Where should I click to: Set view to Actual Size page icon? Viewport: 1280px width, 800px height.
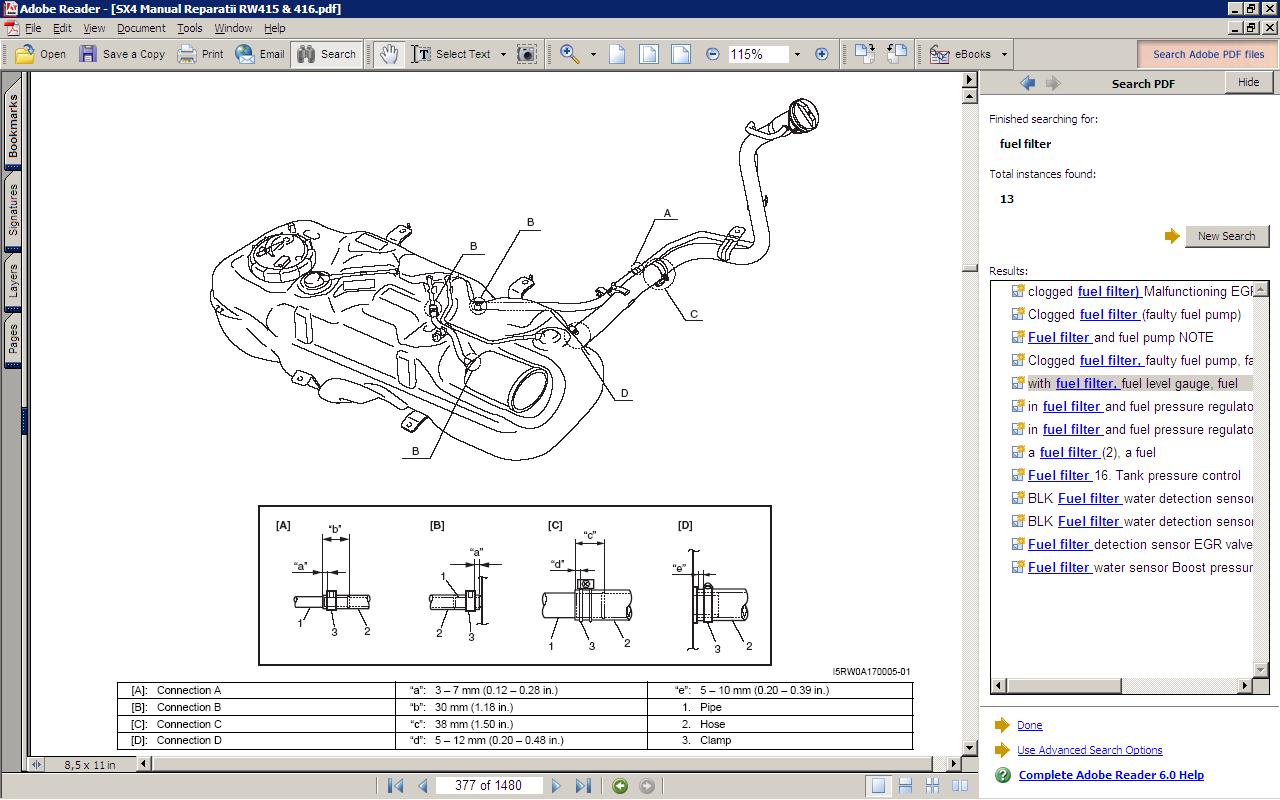(617, 54)
